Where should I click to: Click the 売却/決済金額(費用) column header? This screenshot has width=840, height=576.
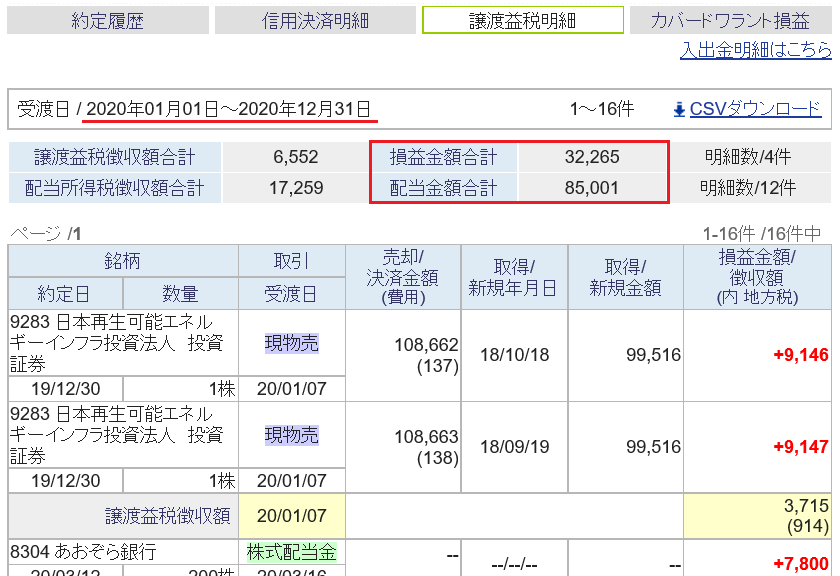click(x=403, y=277)
